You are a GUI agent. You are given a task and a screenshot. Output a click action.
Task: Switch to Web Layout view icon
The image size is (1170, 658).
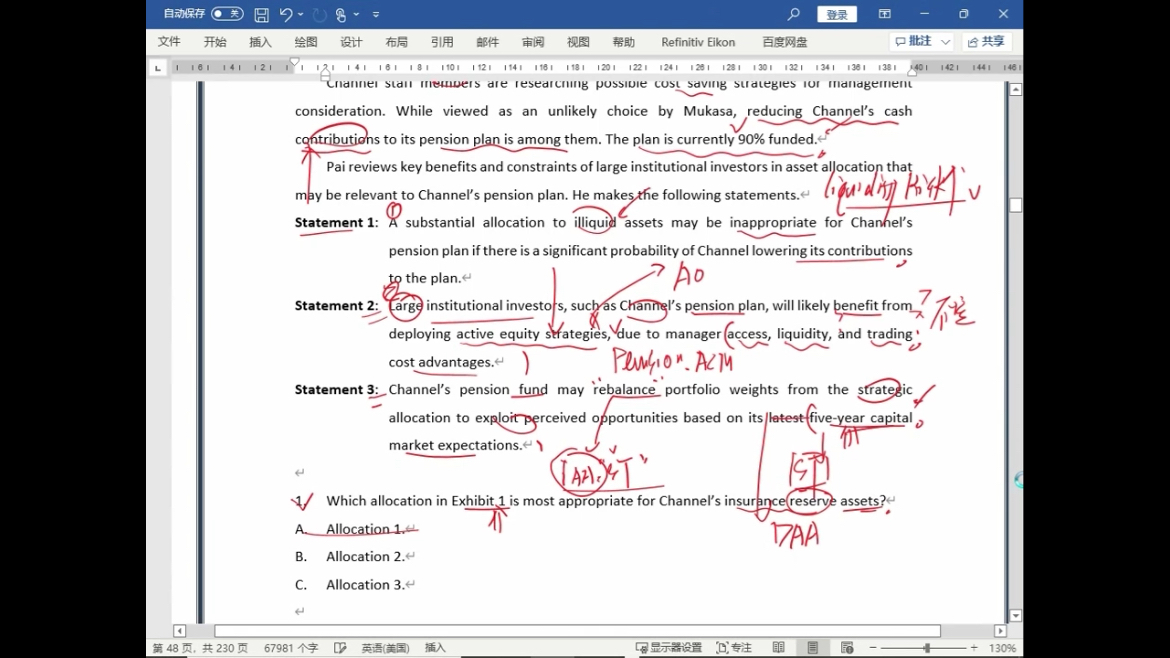[847, 648]
